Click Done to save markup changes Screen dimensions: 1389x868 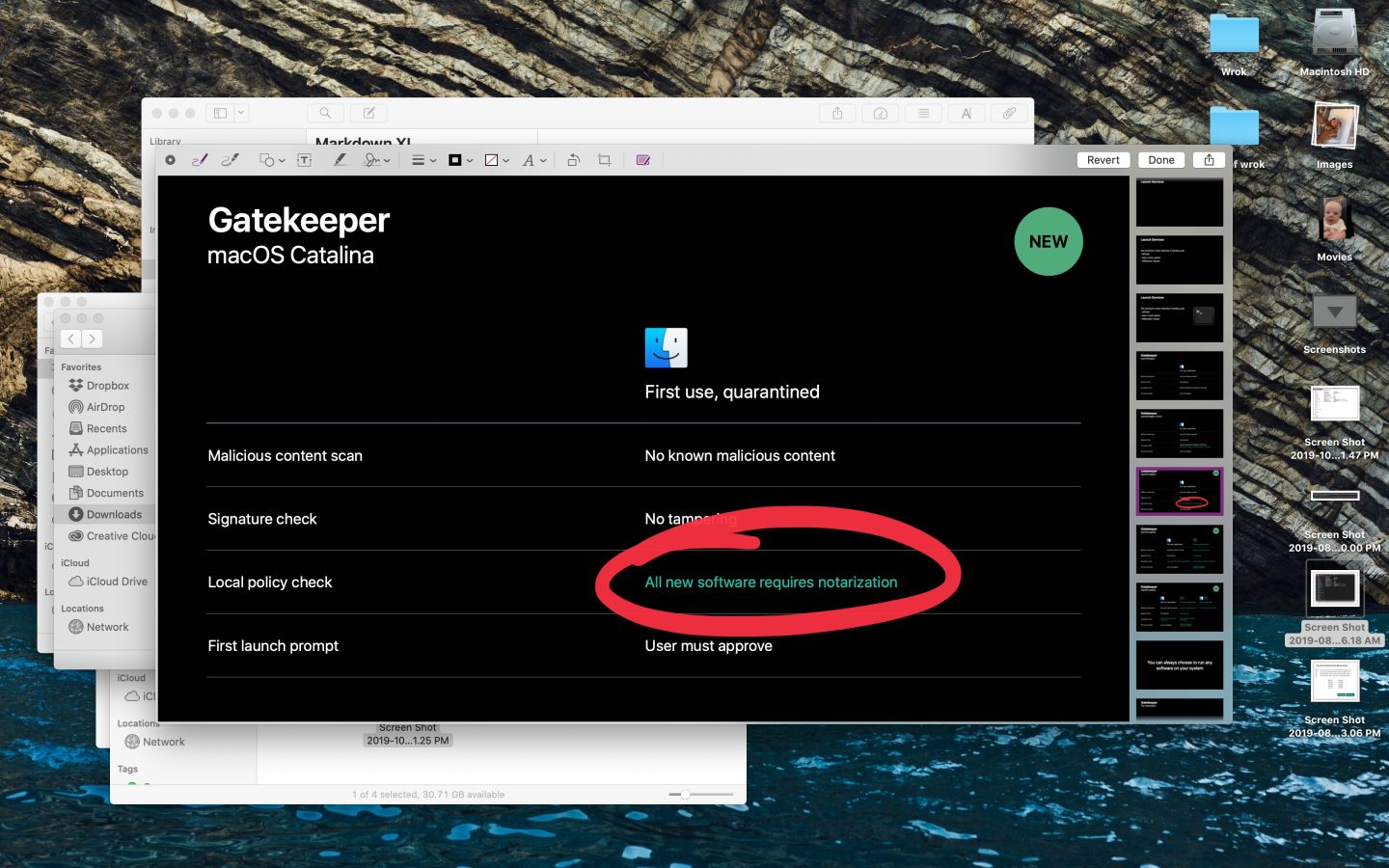[1161, 159]
